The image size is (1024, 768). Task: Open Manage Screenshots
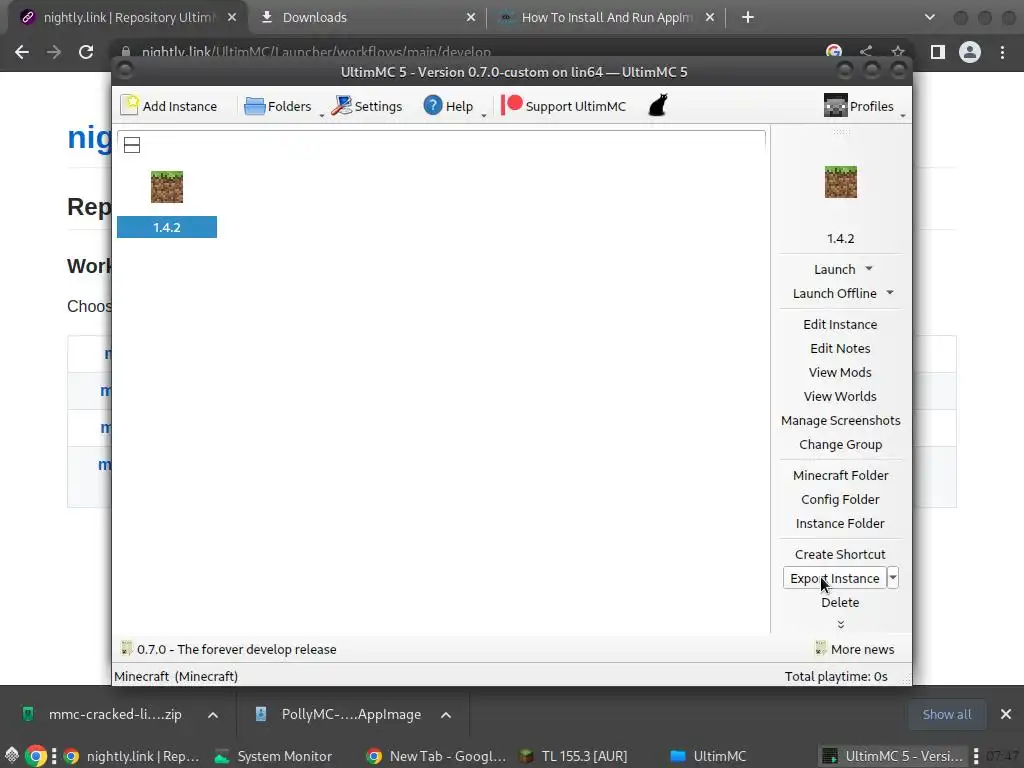[840, 421]
